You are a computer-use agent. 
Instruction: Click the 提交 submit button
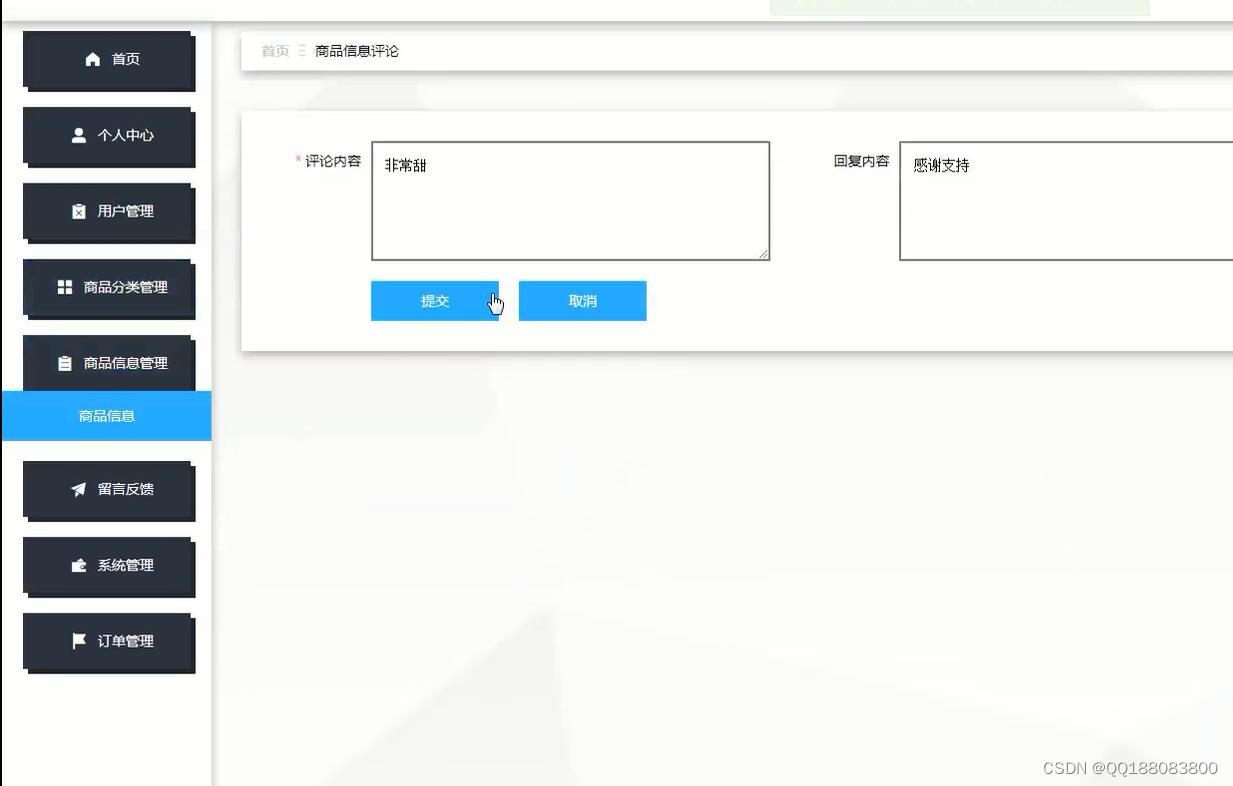(435, 300)
